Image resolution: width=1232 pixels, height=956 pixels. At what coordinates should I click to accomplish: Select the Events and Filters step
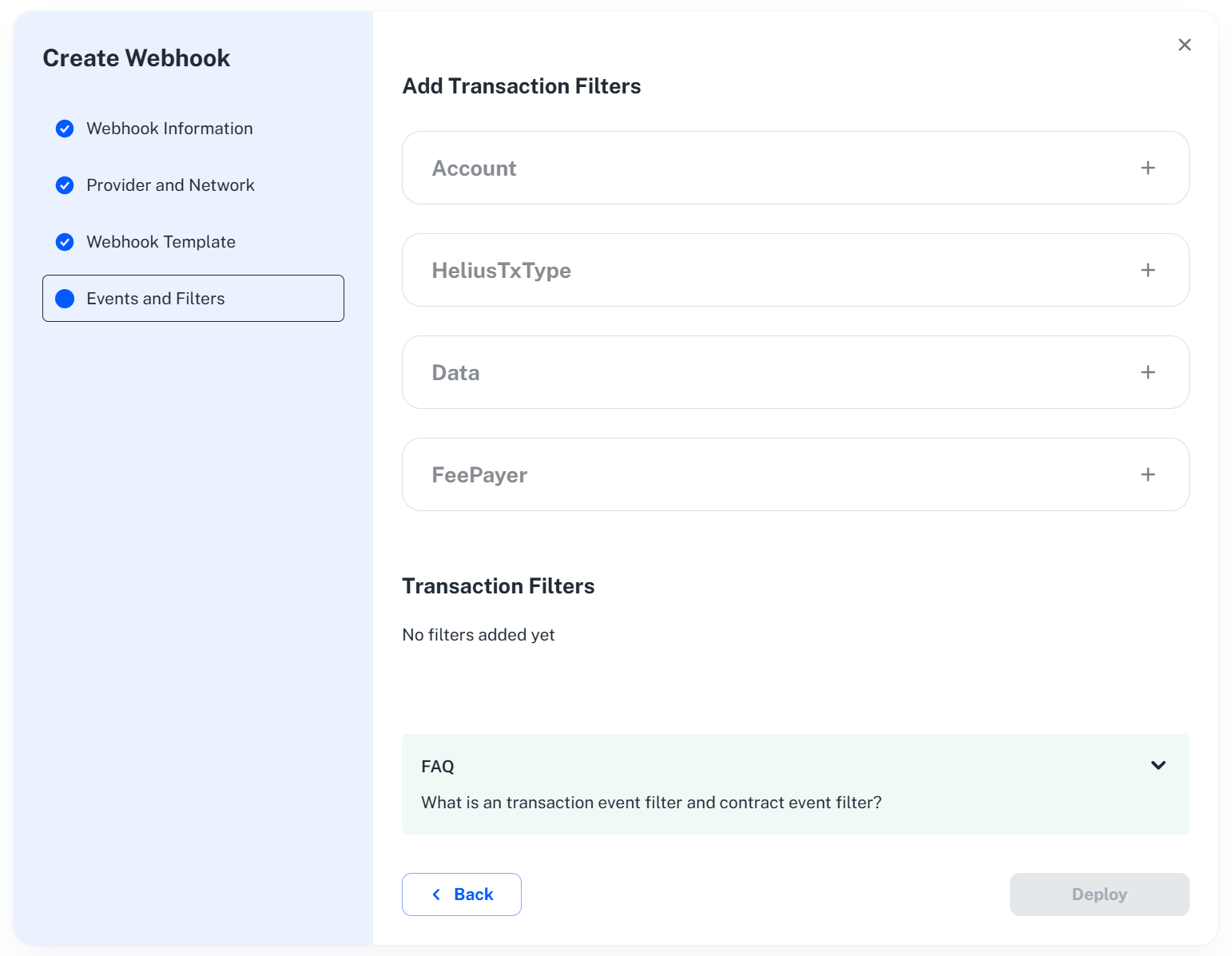(155, 299)
